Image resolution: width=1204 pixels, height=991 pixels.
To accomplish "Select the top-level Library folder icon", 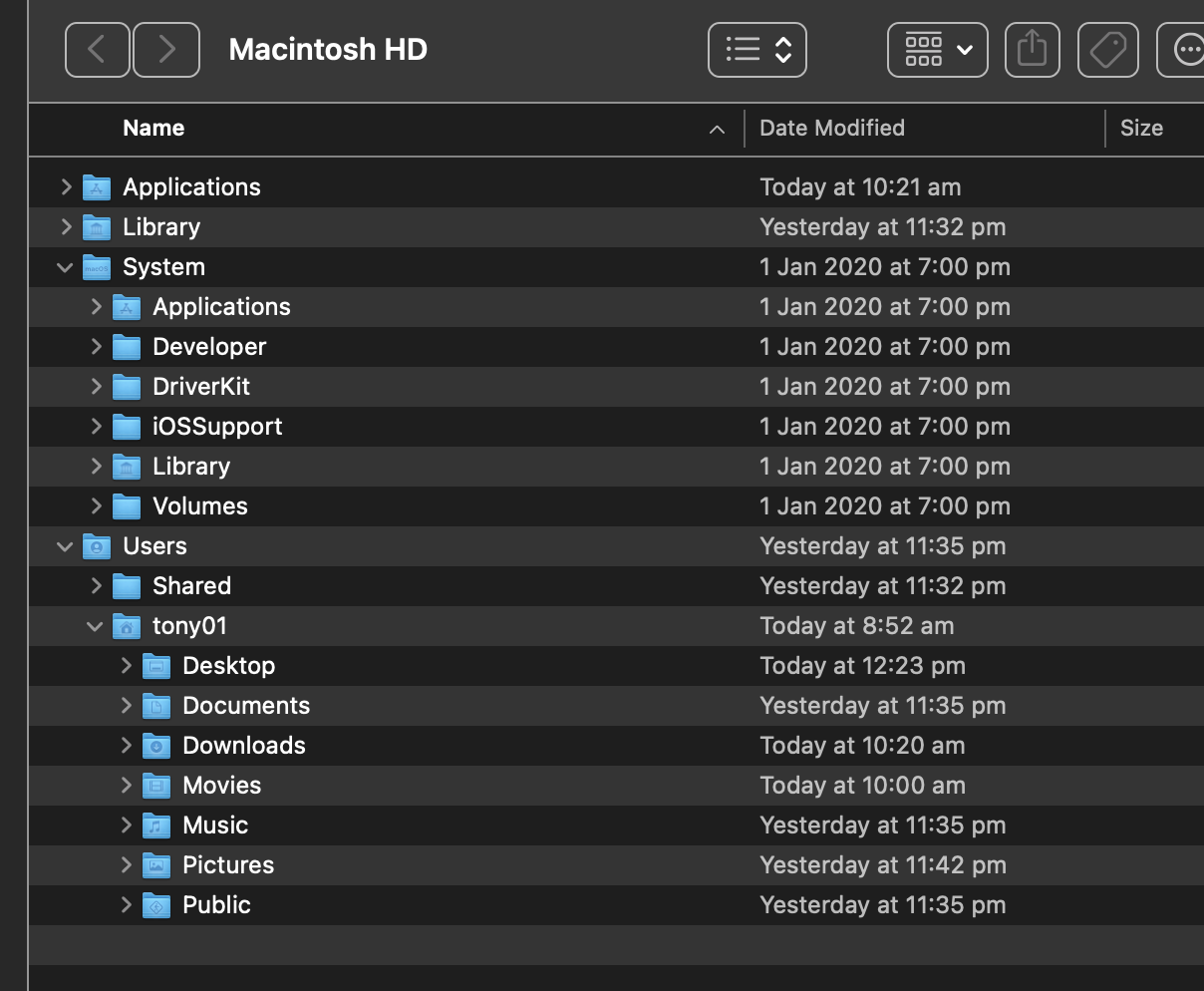I will tap(97, 227).
